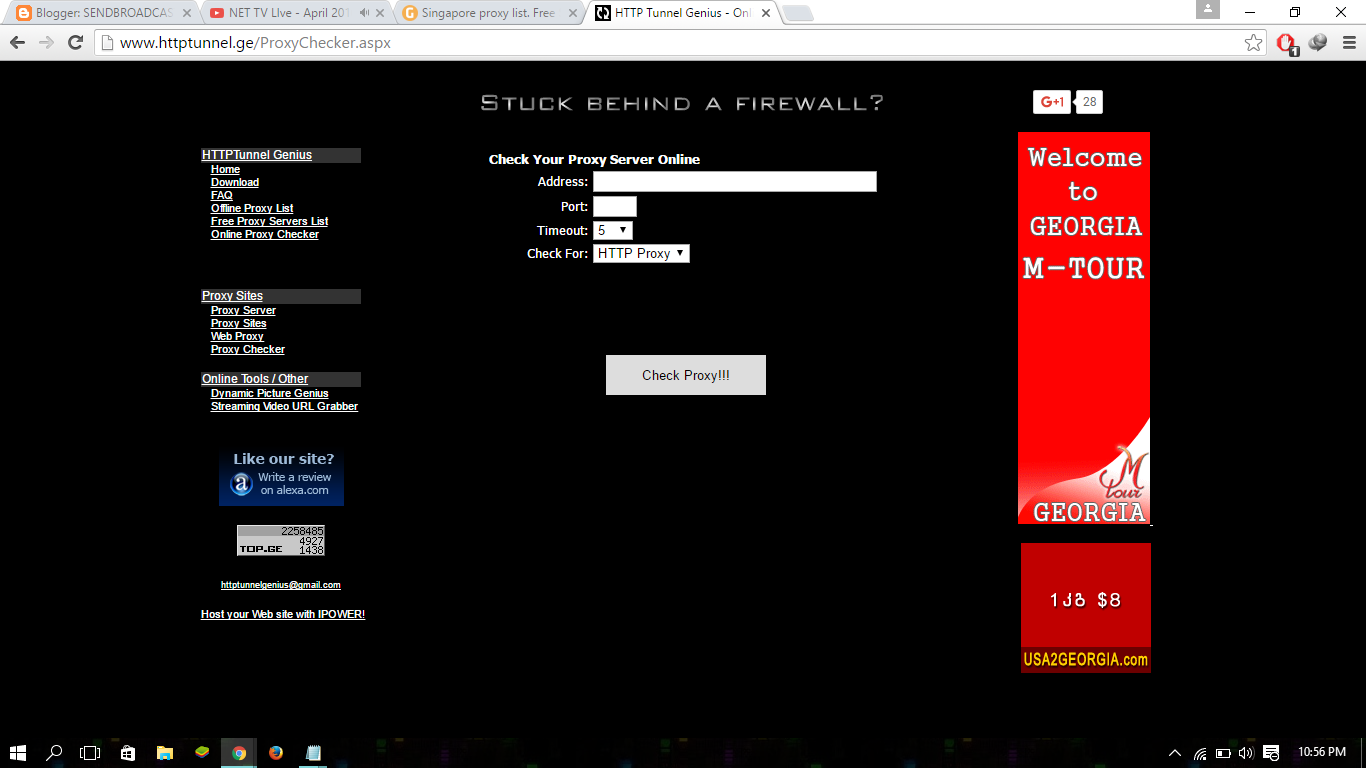The height and width of the screenshot is (768, 1366).
Task: Open the Action Center notifications icon
Action: click(x=1271, y=753)
